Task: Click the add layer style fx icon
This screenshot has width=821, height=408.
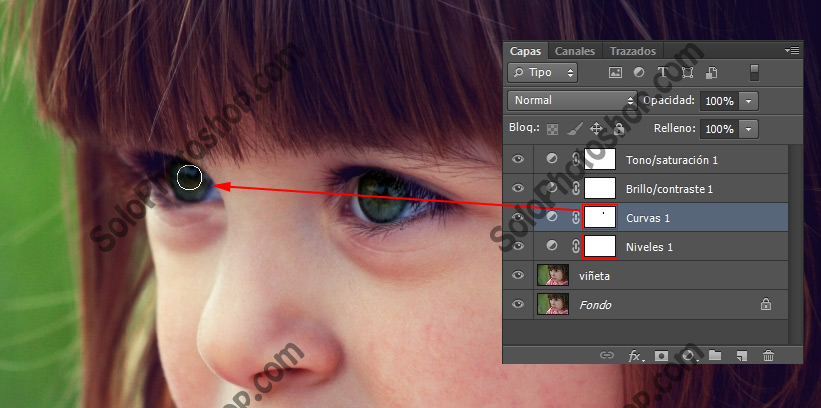Action: [634, 355]
